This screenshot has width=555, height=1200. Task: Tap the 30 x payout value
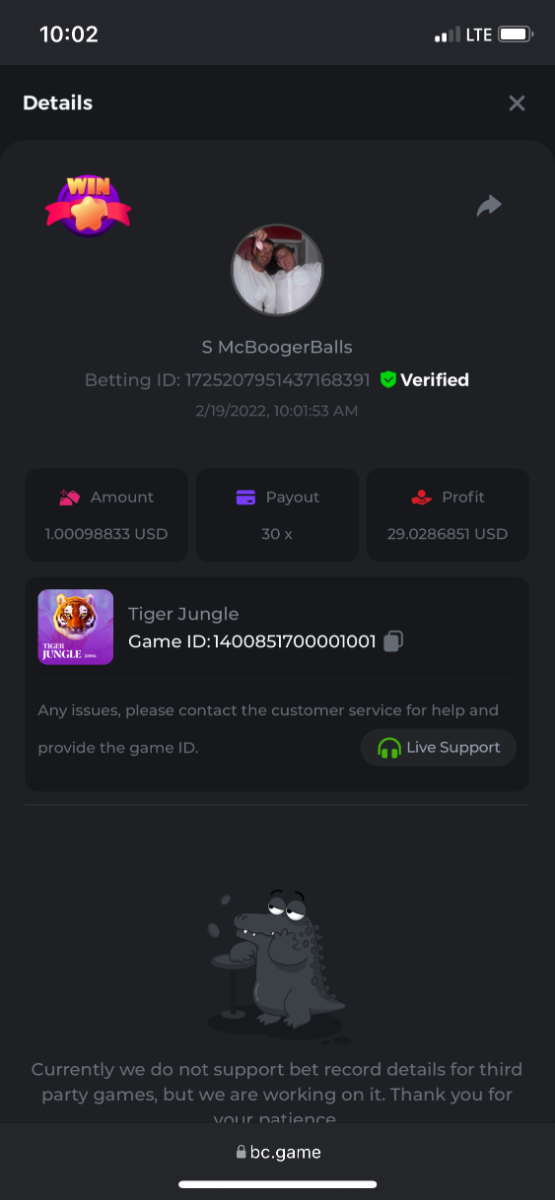[x=277, y=534]
